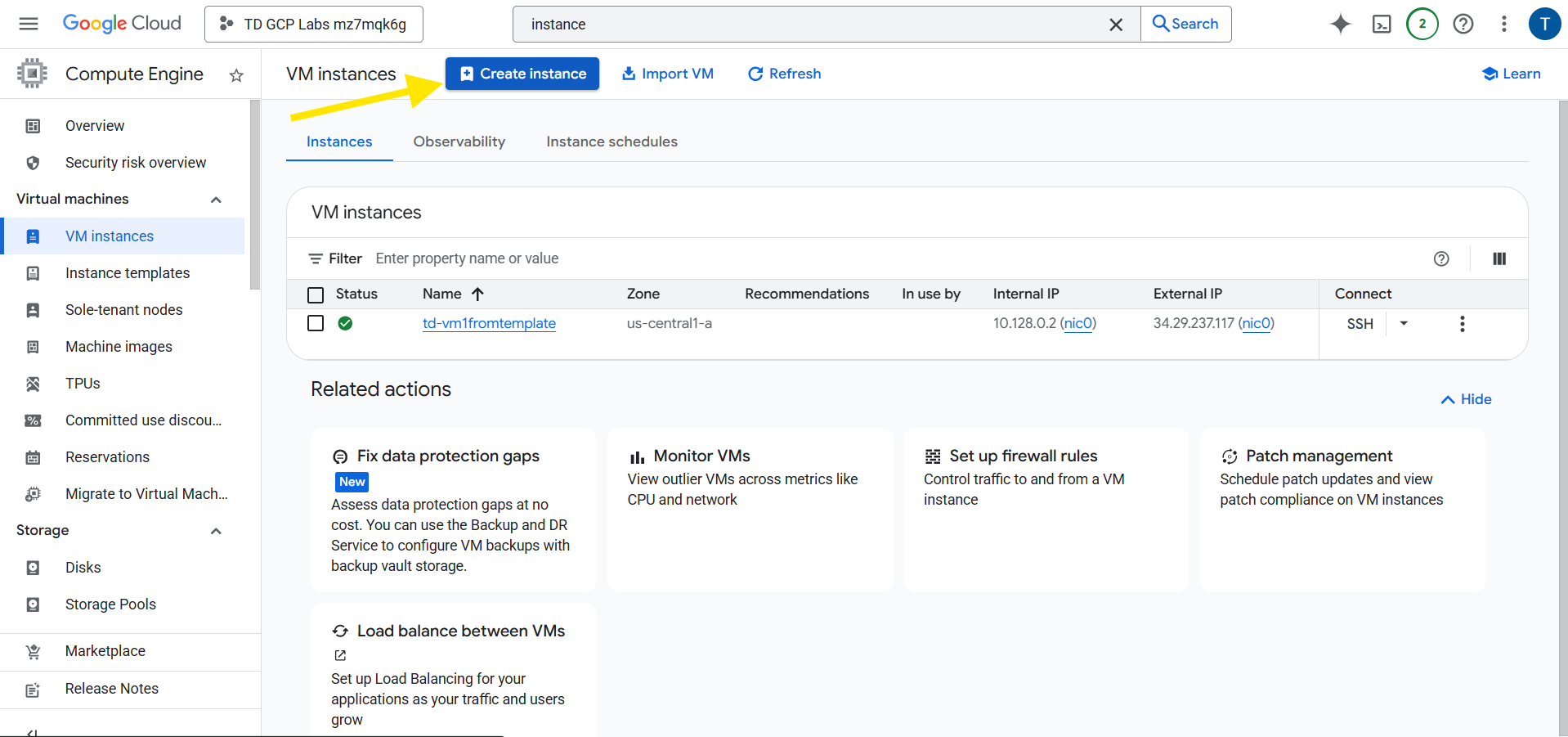Switch to the Observability tab
This screenshot has height=737, width=1568.
(459, 142)
